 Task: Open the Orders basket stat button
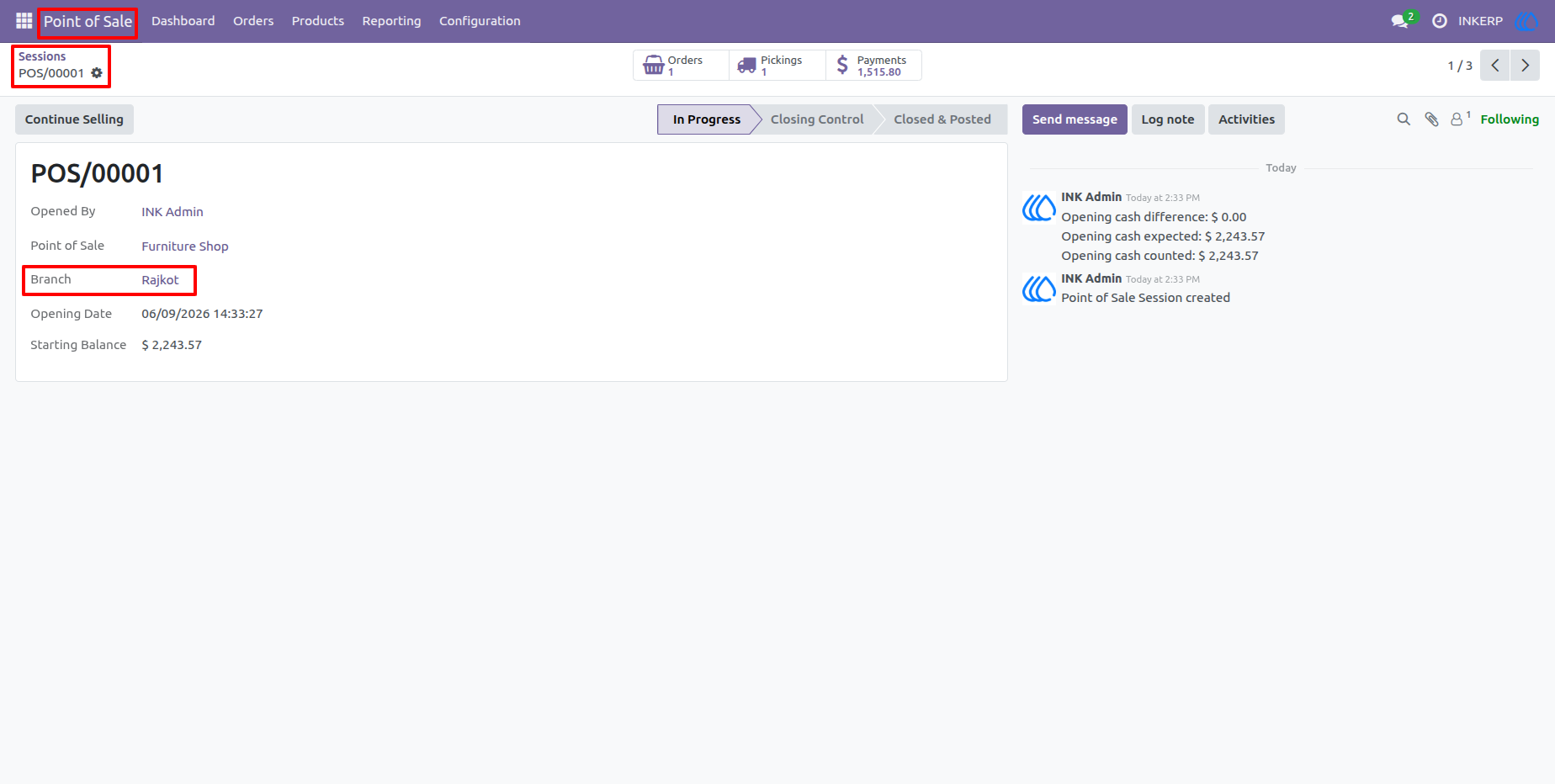coord(681,66)
